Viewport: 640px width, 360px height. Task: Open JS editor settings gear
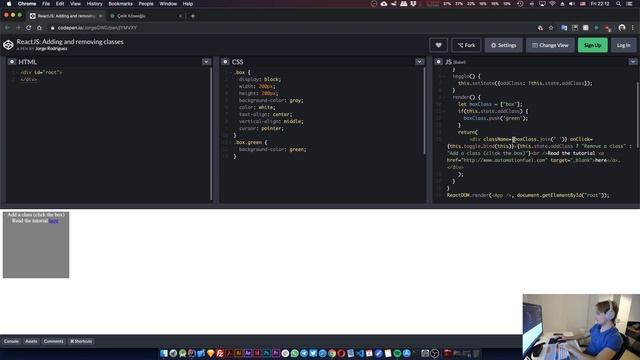point(438,62)
